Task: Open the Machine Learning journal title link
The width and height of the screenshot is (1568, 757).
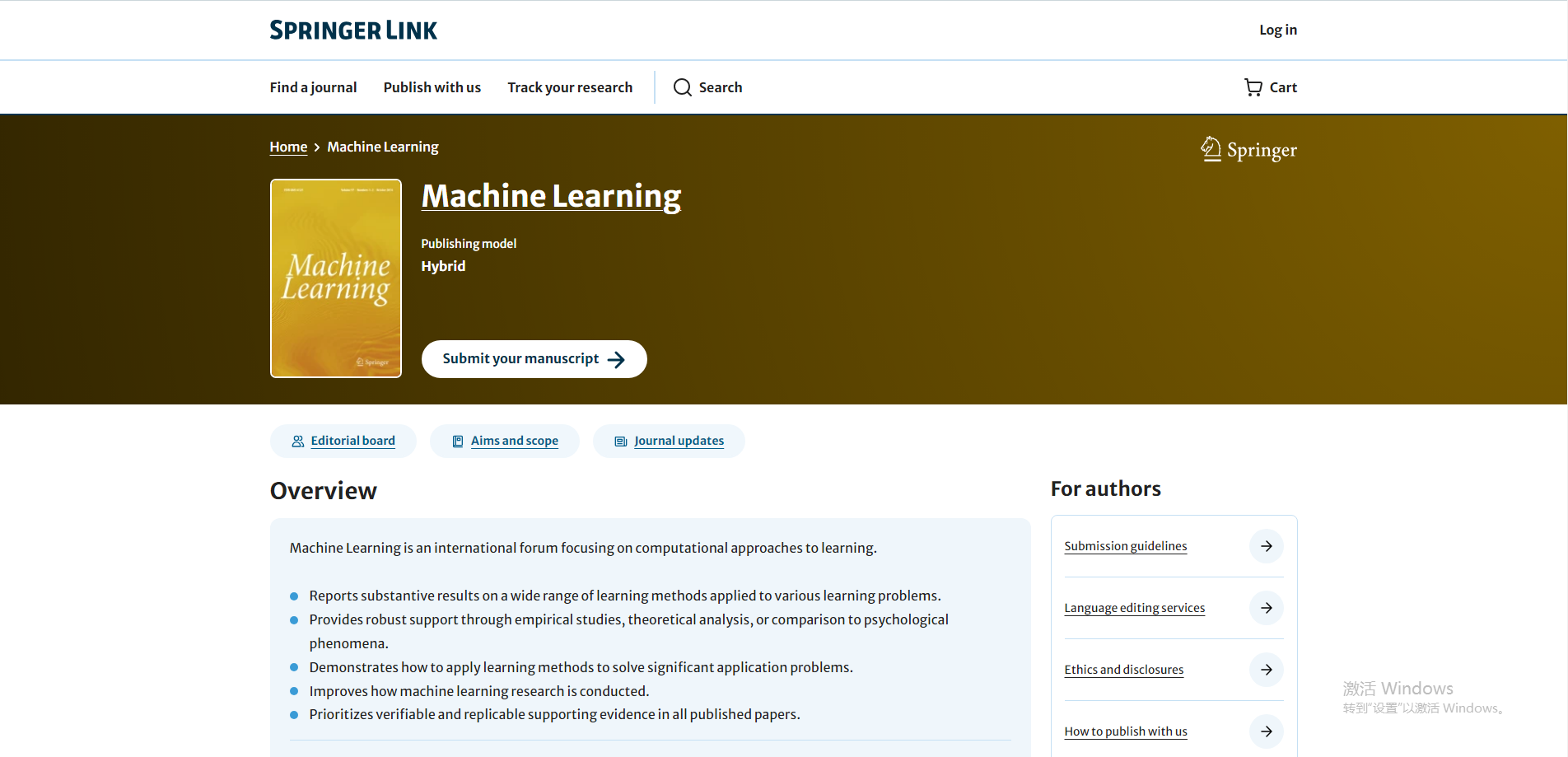Action: click(x=551, y=197)
